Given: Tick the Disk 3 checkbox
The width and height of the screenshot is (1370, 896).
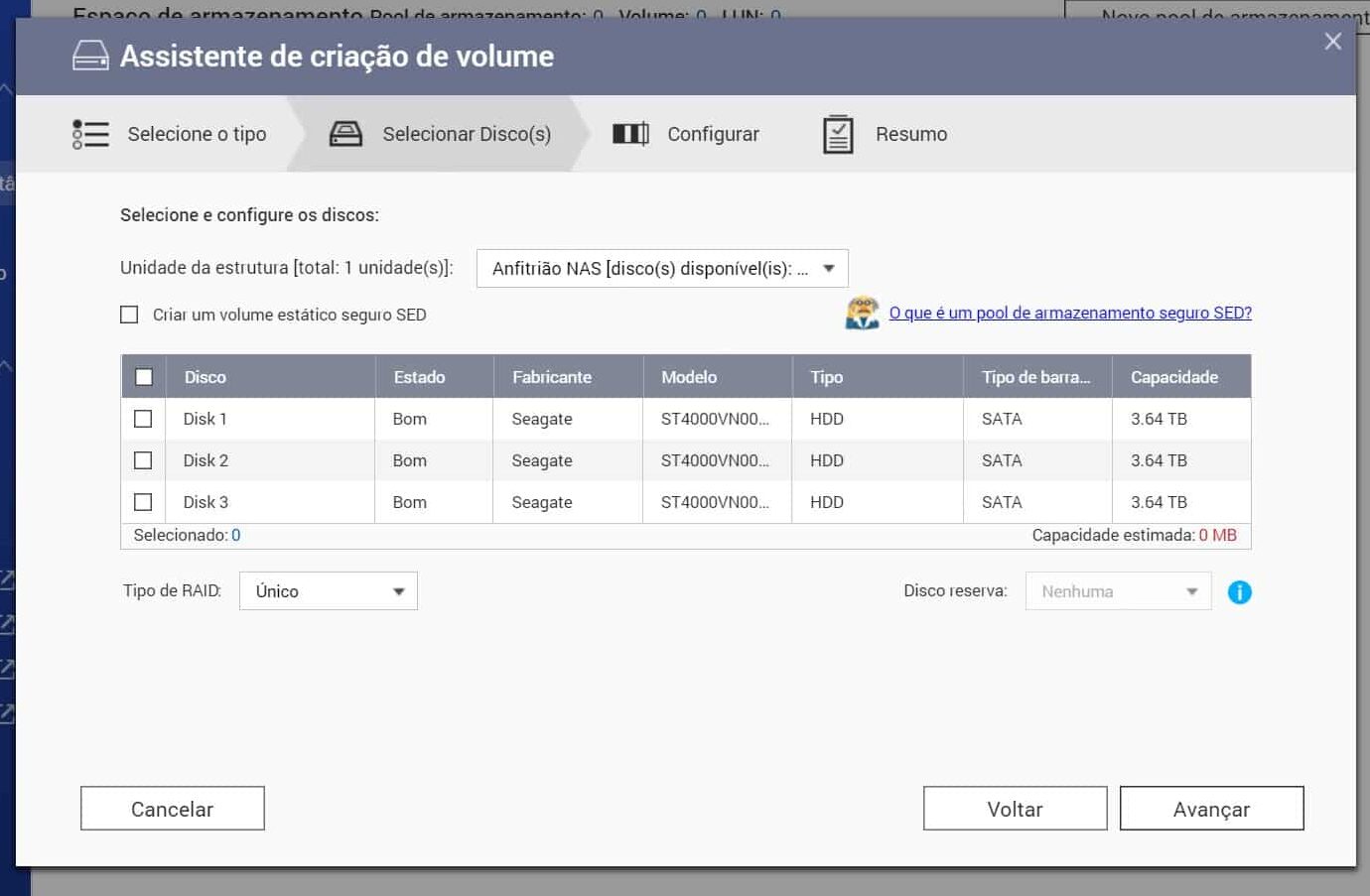Looking at the screenshot, I should [x=143, y=502].
